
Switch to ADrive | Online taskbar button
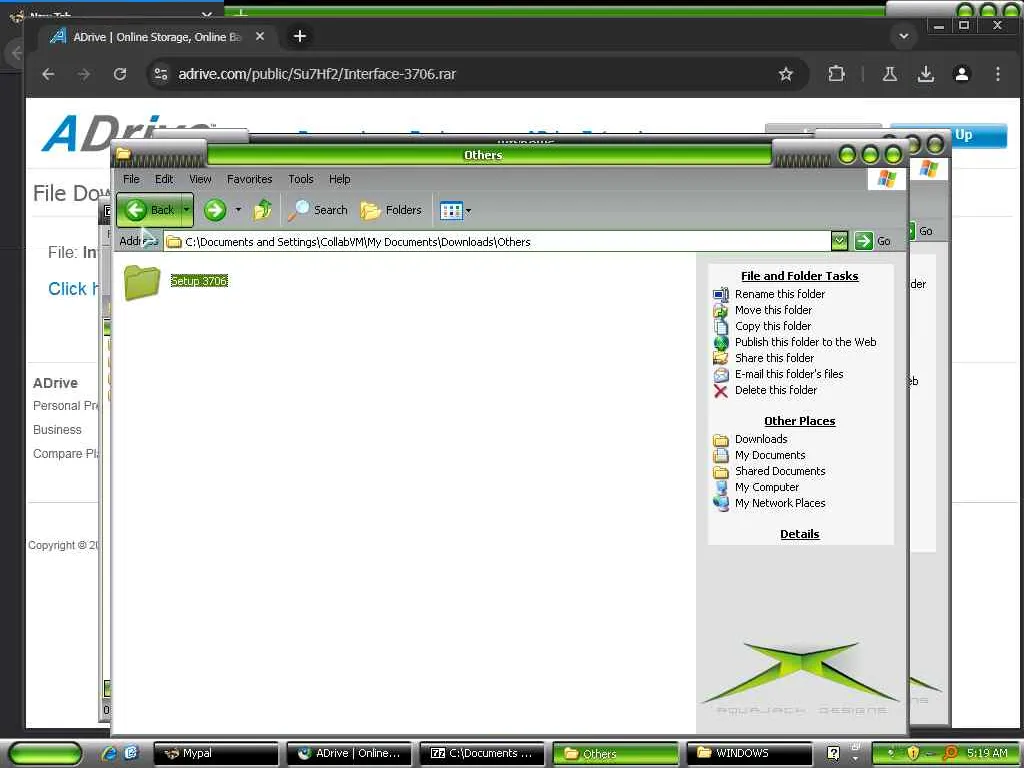click(349, 754)
